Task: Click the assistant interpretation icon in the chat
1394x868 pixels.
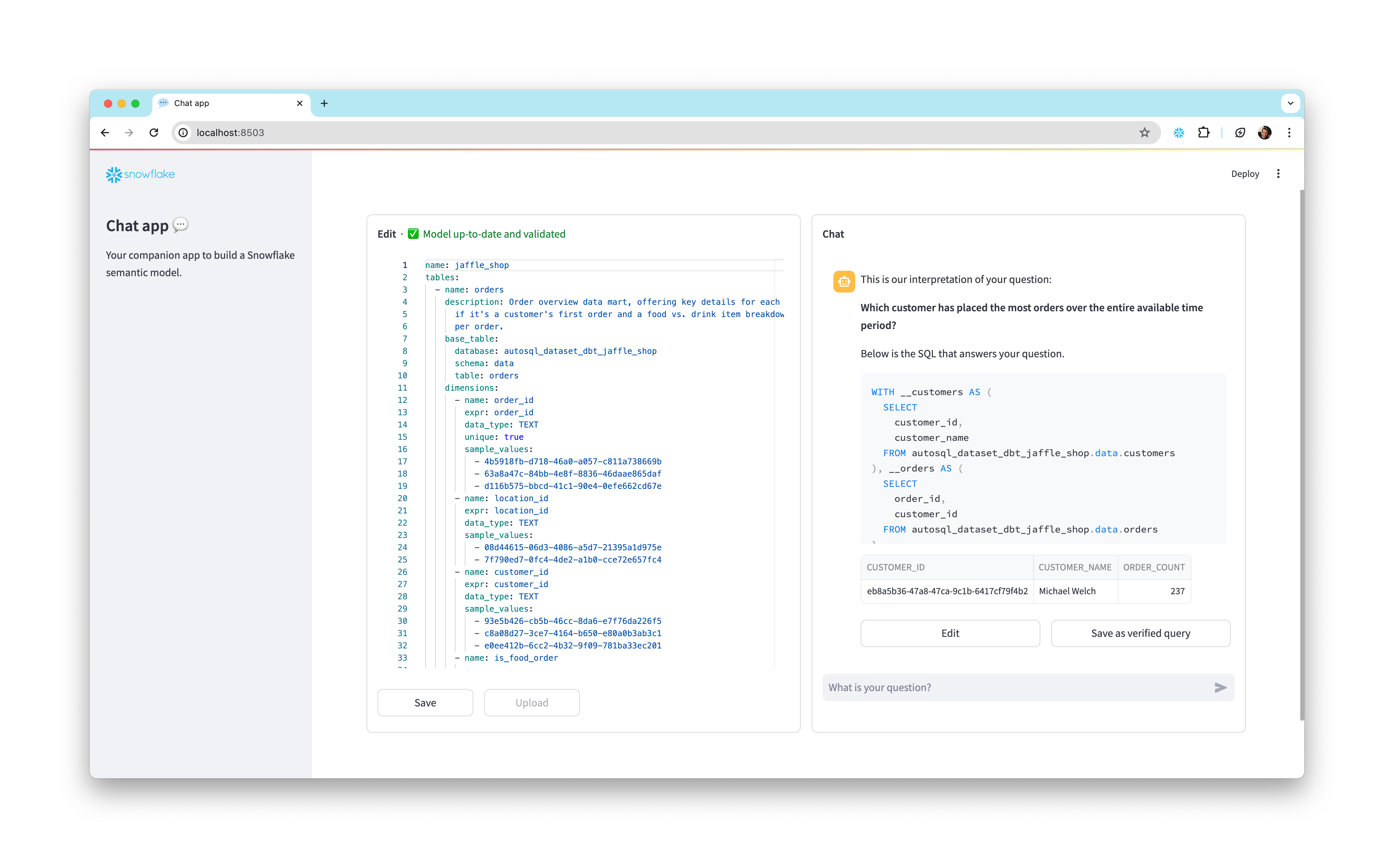Action: pyautogui.click(x=843, y=281)
